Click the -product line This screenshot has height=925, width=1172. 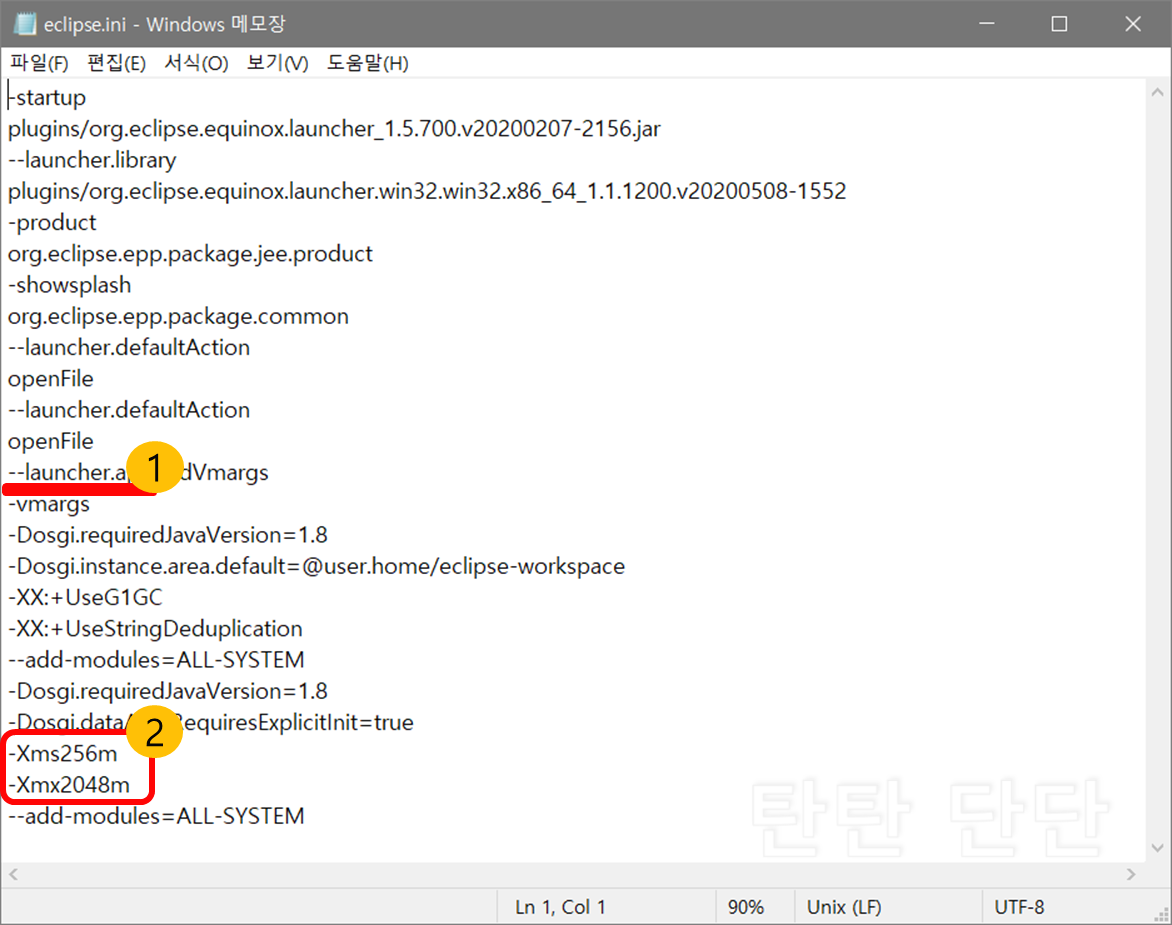click(x=52, y=223)
